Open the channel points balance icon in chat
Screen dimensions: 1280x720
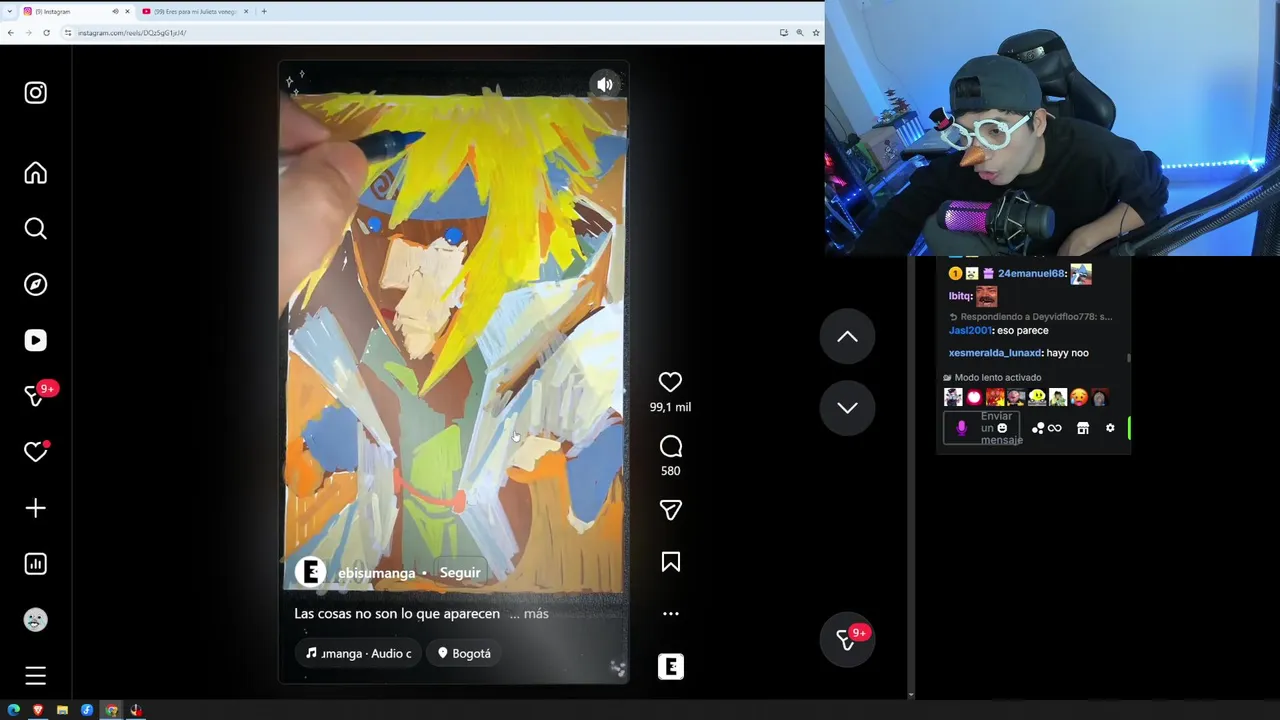point(1046,428)
